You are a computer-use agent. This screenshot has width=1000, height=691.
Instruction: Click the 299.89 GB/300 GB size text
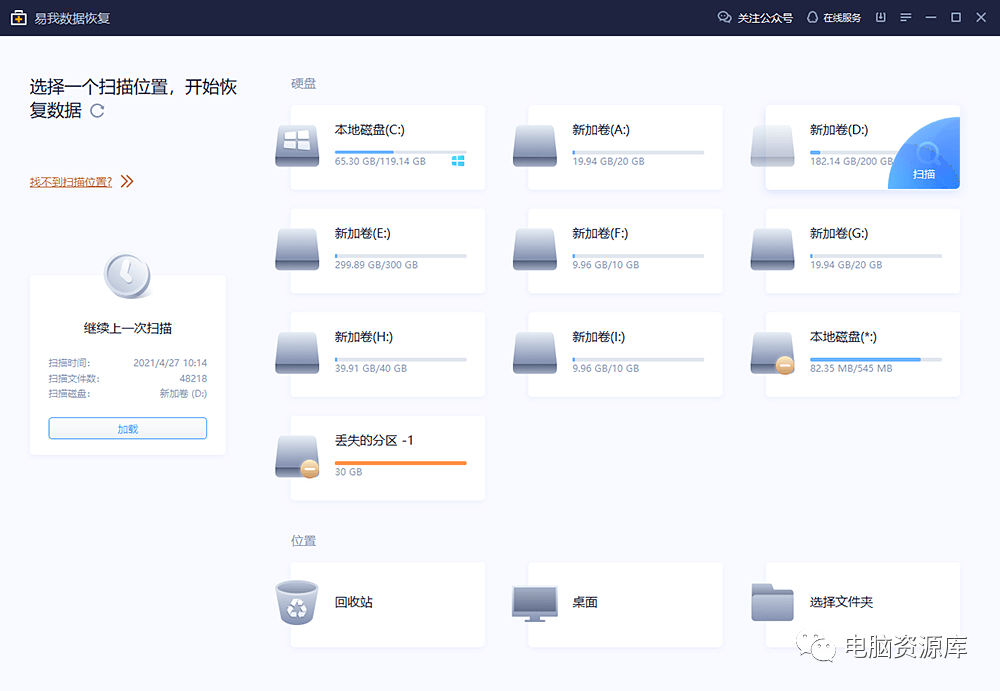[376, 265]
